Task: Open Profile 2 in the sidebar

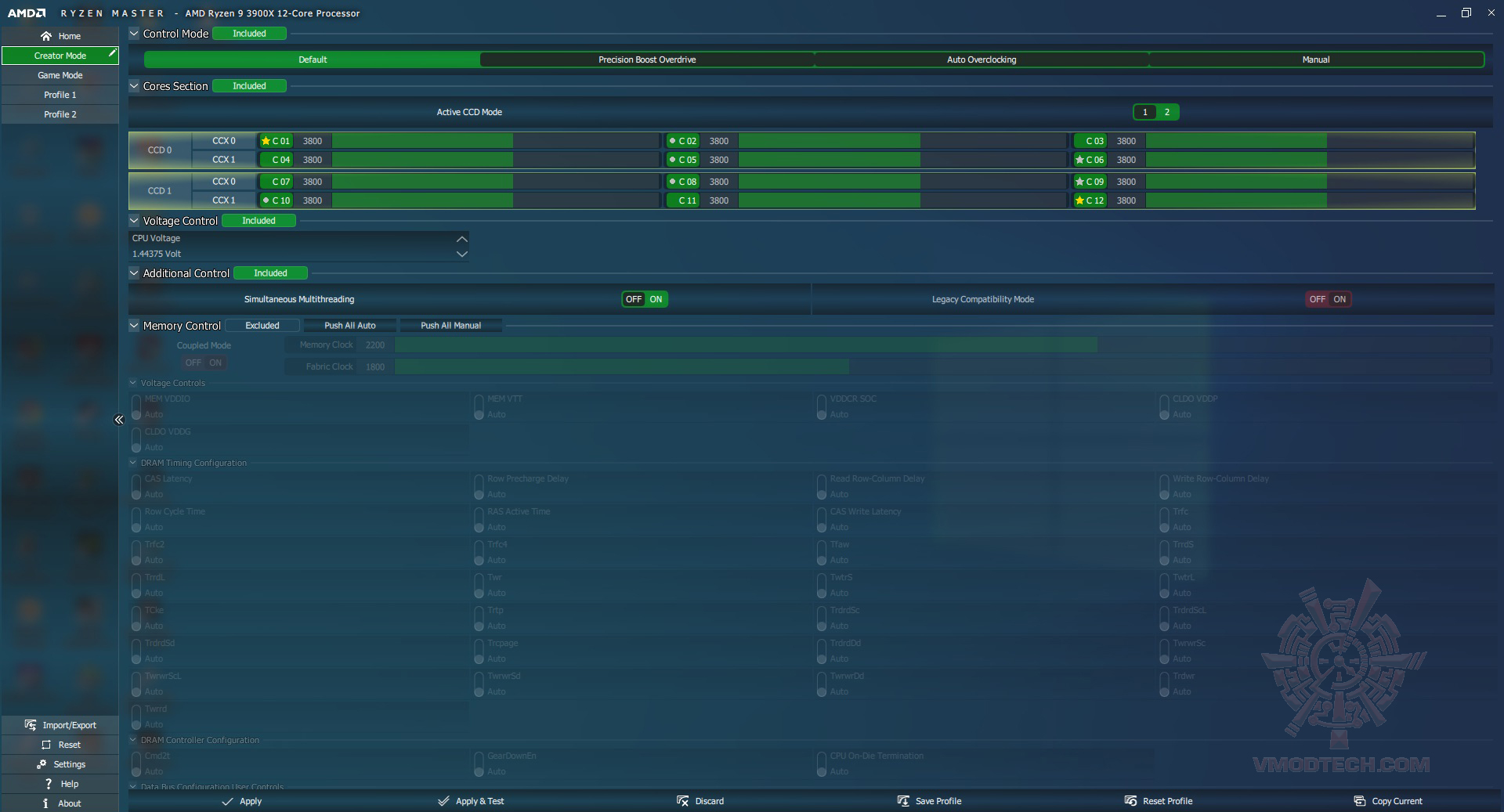Action: 60,114
